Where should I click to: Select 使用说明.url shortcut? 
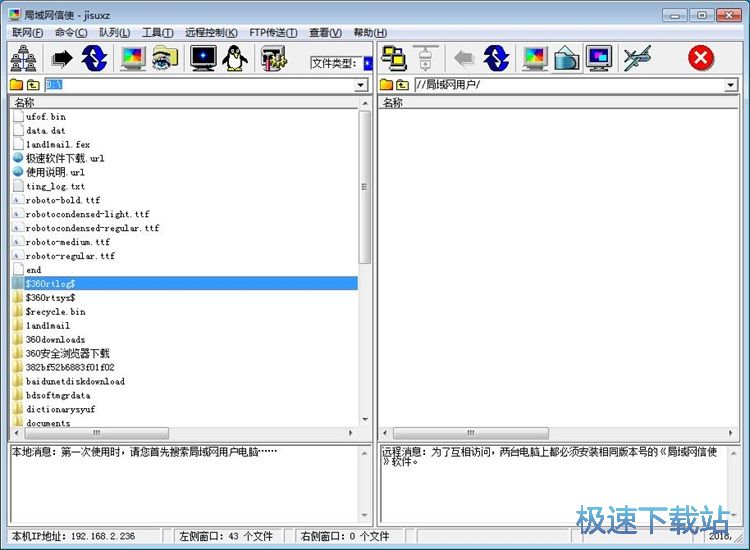pos(55,172)
